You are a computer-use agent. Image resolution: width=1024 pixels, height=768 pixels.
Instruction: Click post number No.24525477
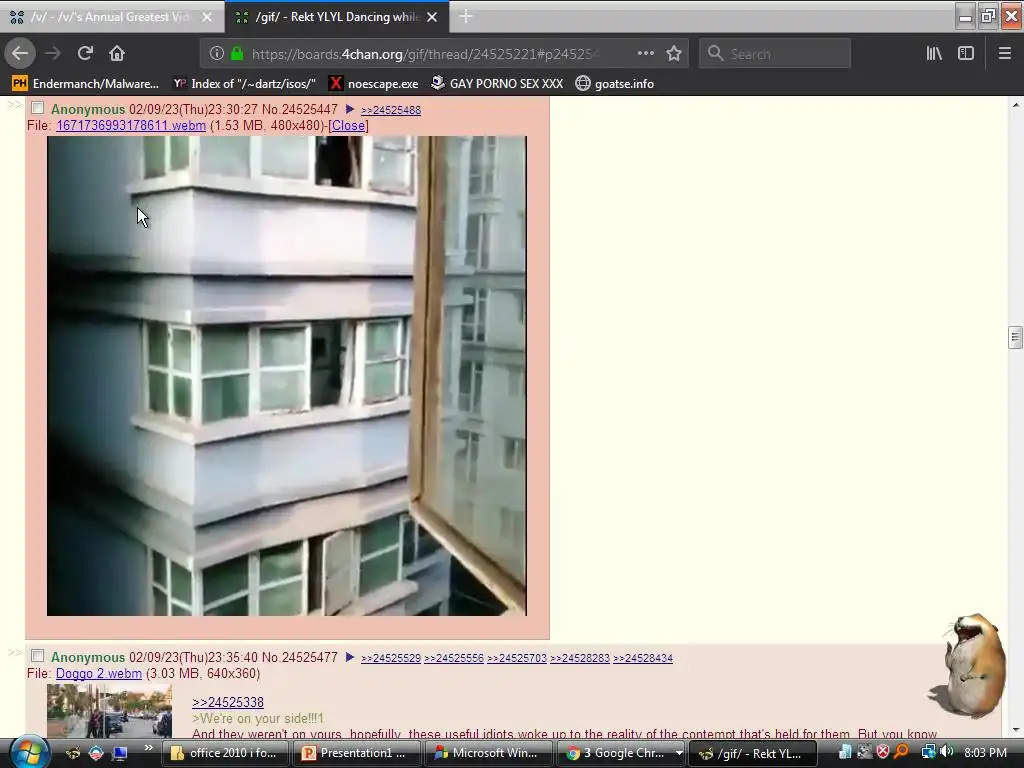(x=309, y=657)
